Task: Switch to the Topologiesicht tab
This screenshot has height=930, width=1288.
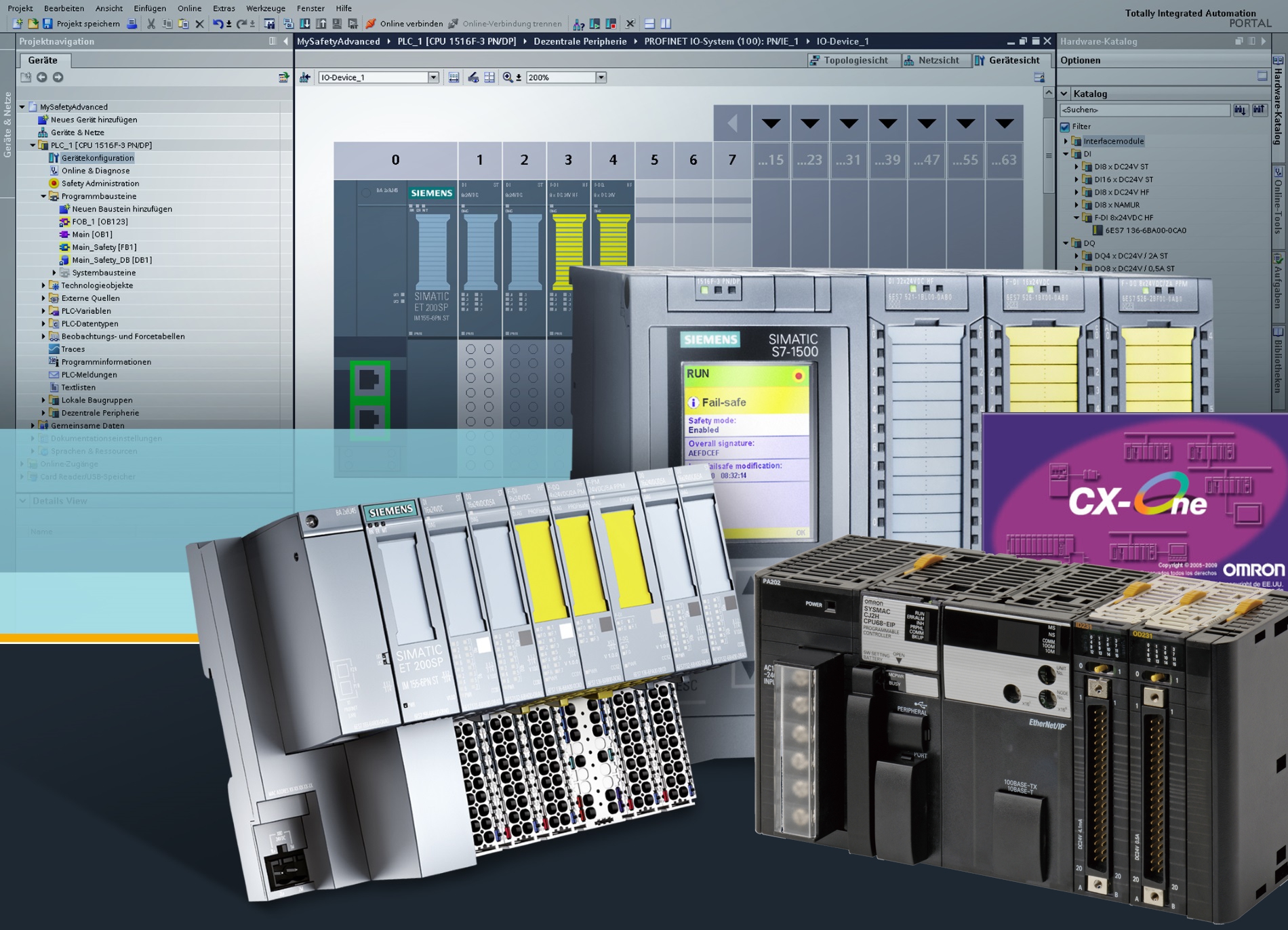Action: [849, 60]
